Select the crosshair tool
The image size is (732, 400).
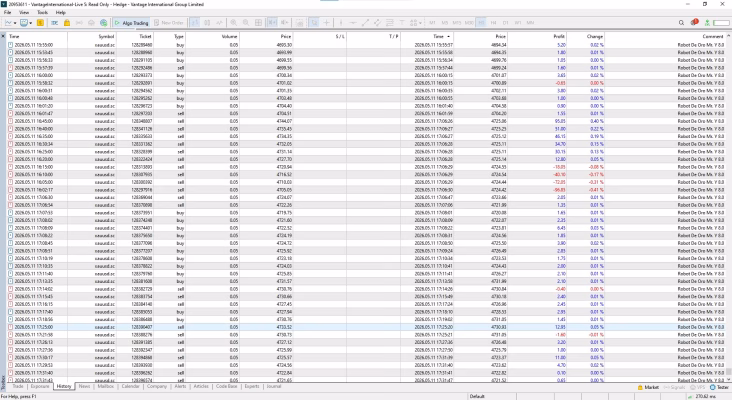tap(326, 22)
